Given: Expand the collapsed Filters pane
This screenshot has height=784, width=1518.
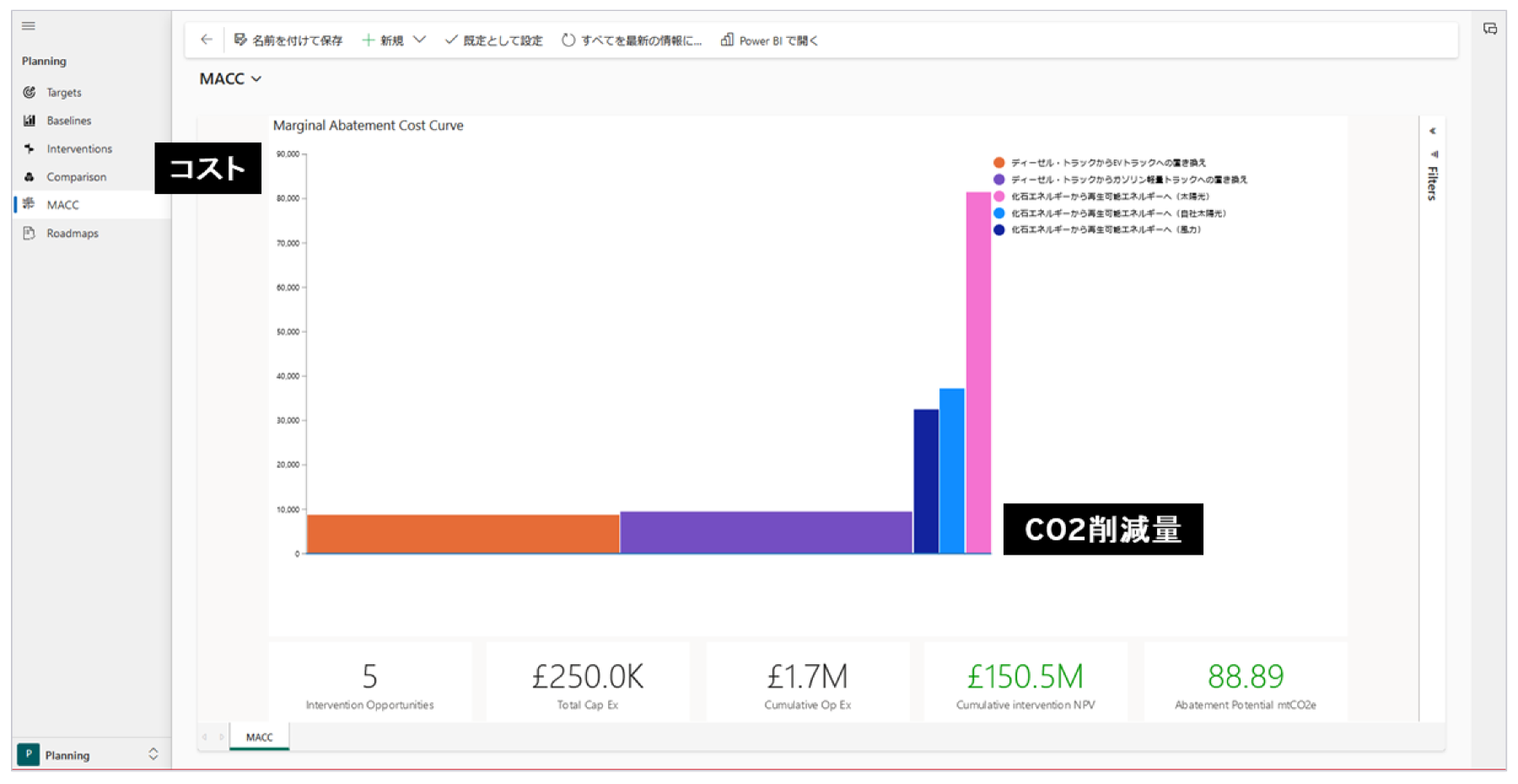Looking at the screenshot, I should (1432, 132).
